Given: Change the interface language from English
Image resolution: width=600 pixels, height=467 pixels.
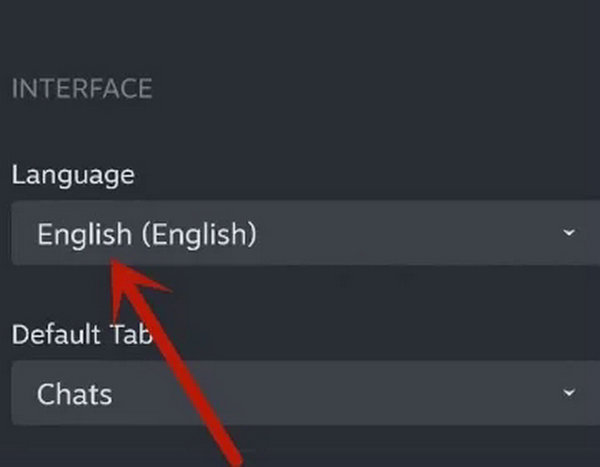Looking at the screenshot, I should tap(300, 234).
